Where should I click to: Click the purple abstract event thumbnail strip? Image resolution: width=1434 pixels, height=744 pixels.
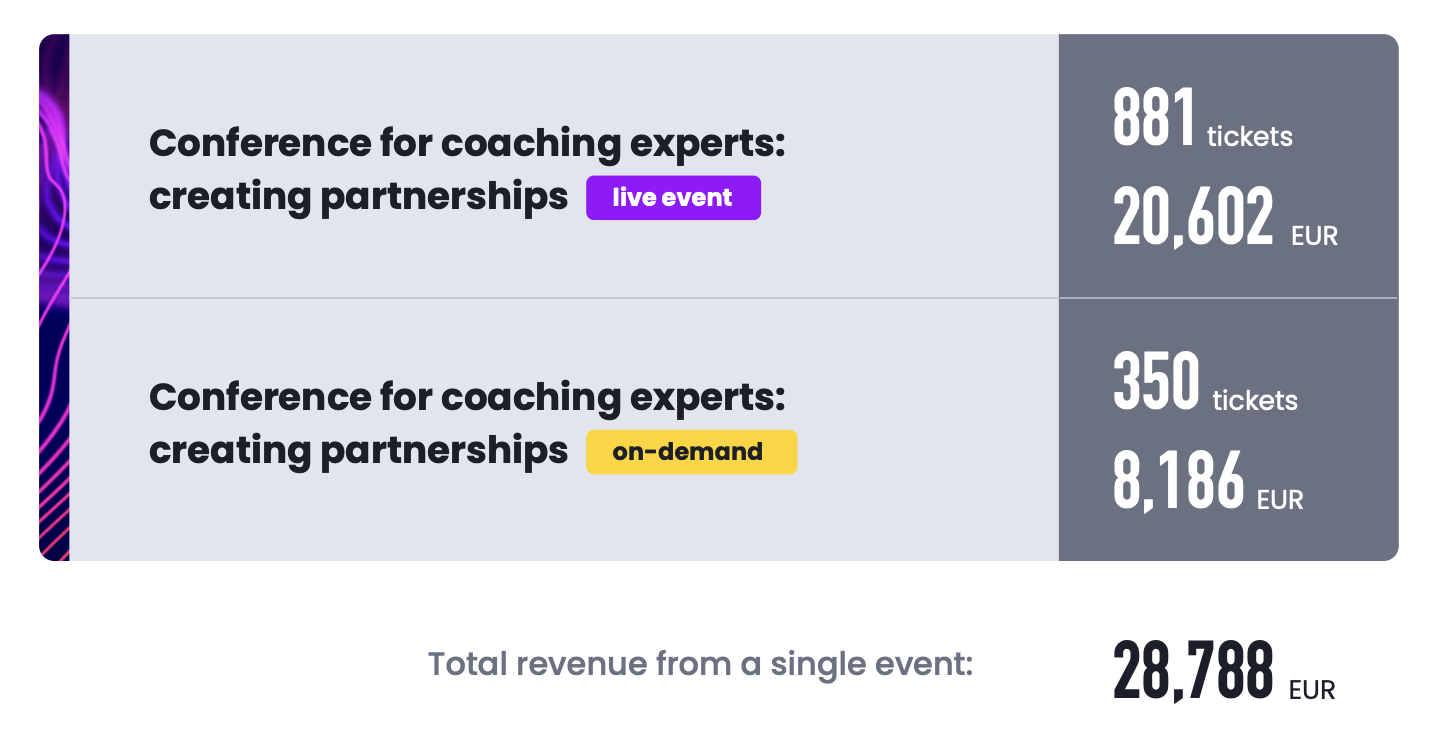[54, 297]
